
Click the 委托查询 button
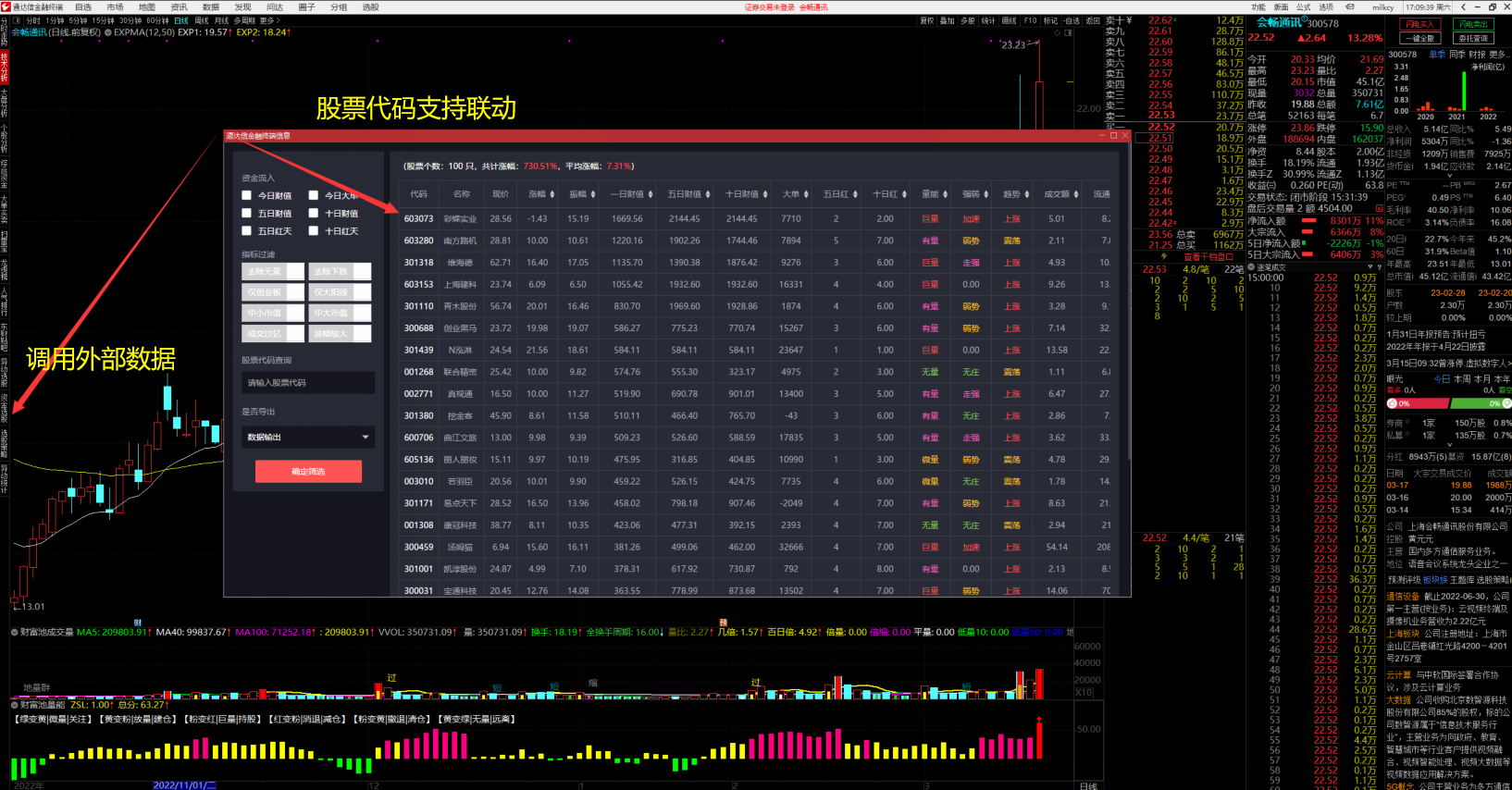tap(1473, 39)
